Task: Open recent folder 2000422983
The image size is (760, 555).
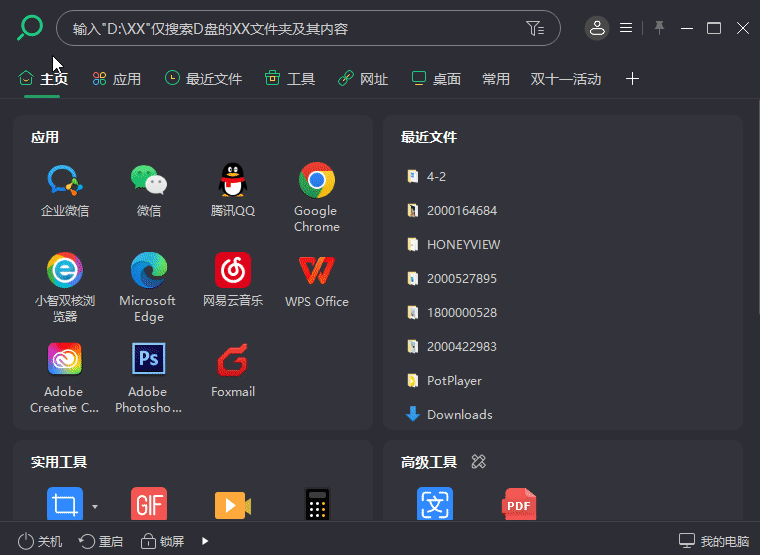Action: [452, 346]
